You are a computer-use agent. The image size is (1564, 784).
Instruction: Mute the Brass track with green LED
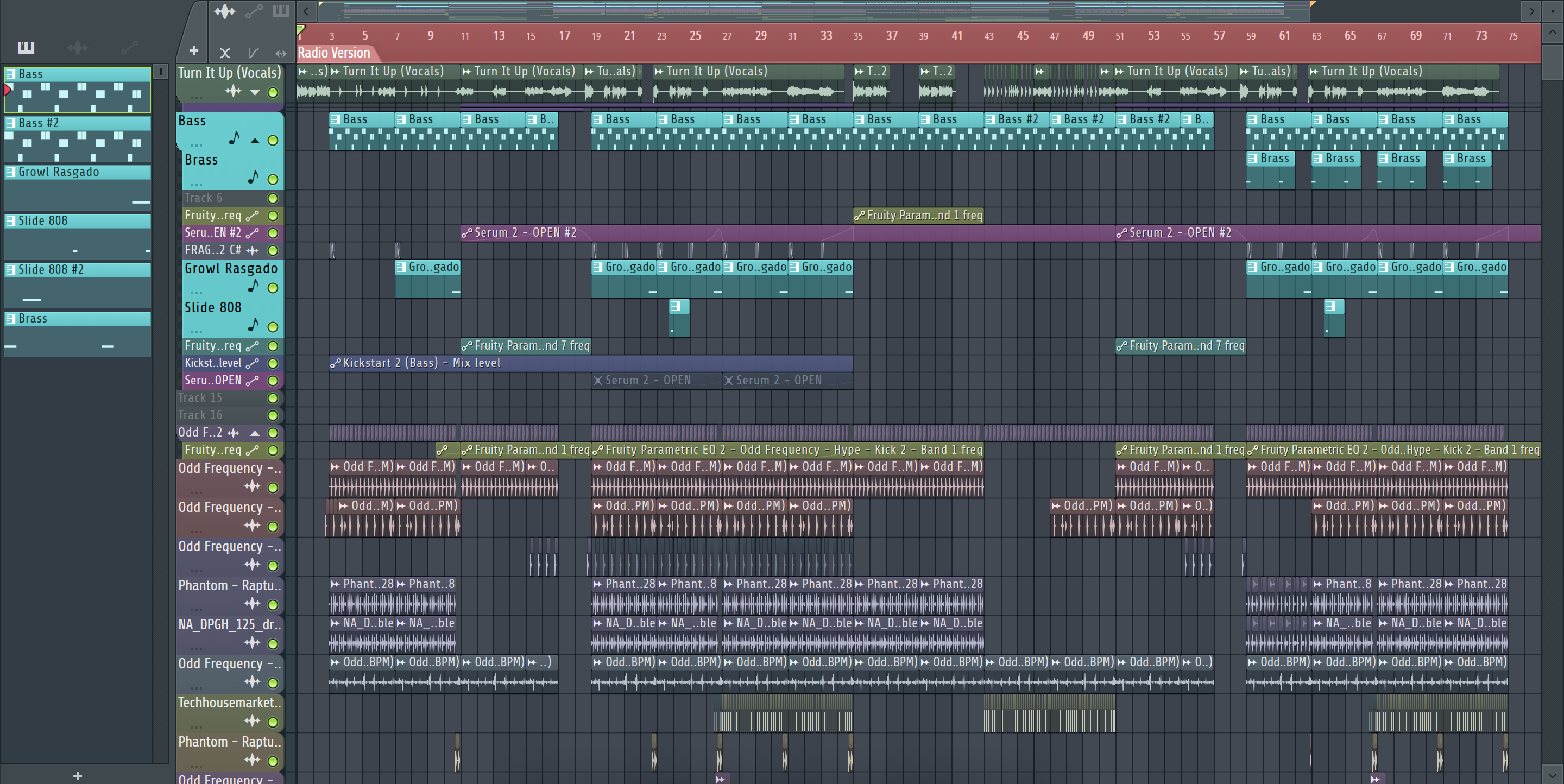[273, 180]
